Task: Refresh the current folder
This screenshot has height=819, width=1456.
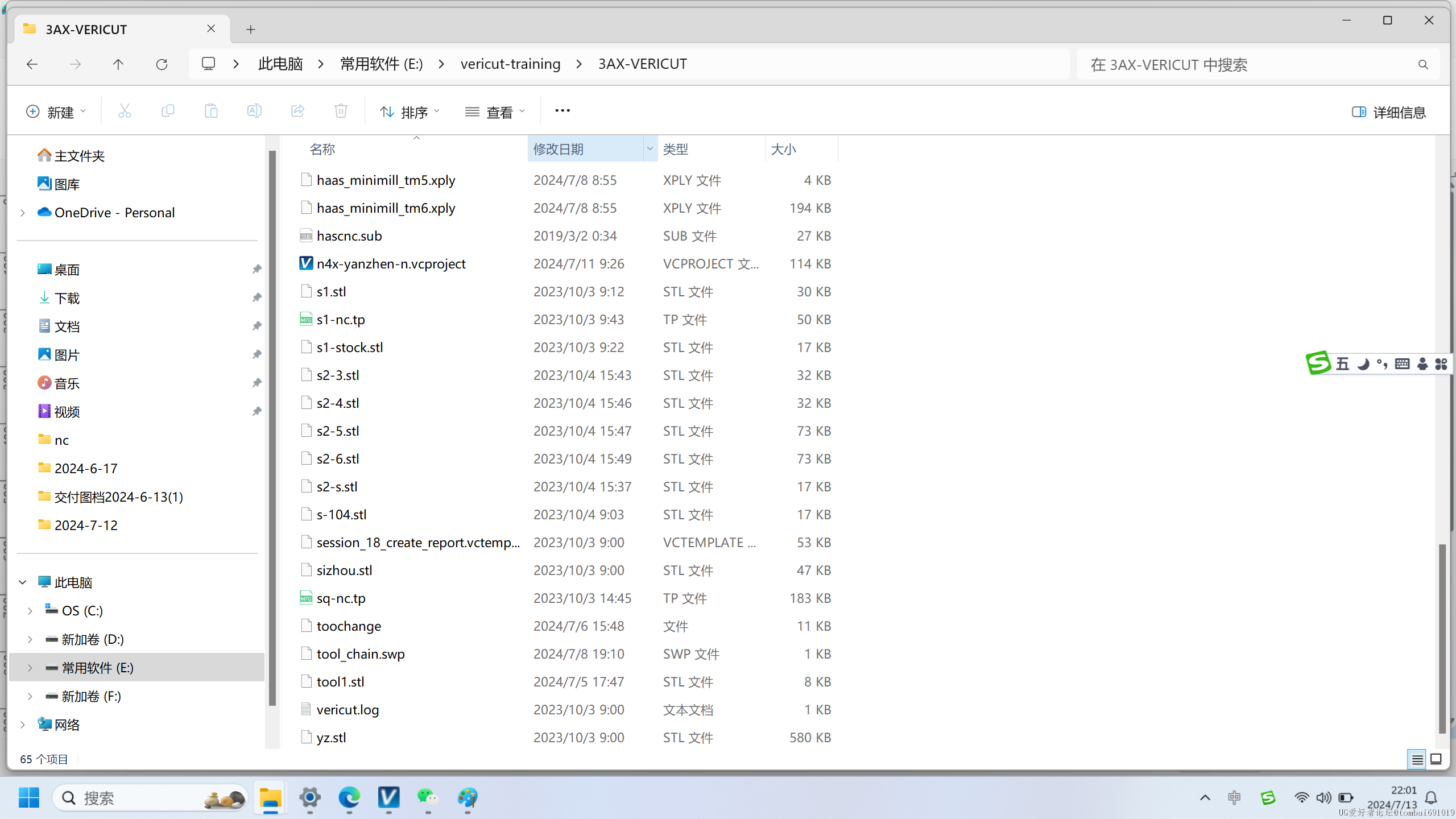Action: point(162,64)
